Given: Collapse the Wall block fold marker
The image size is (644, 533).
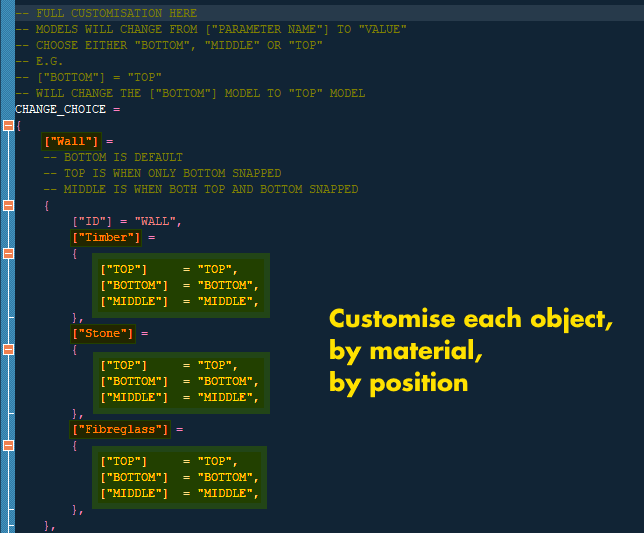Looking at the screenshot, I should [x=8, y=205].
